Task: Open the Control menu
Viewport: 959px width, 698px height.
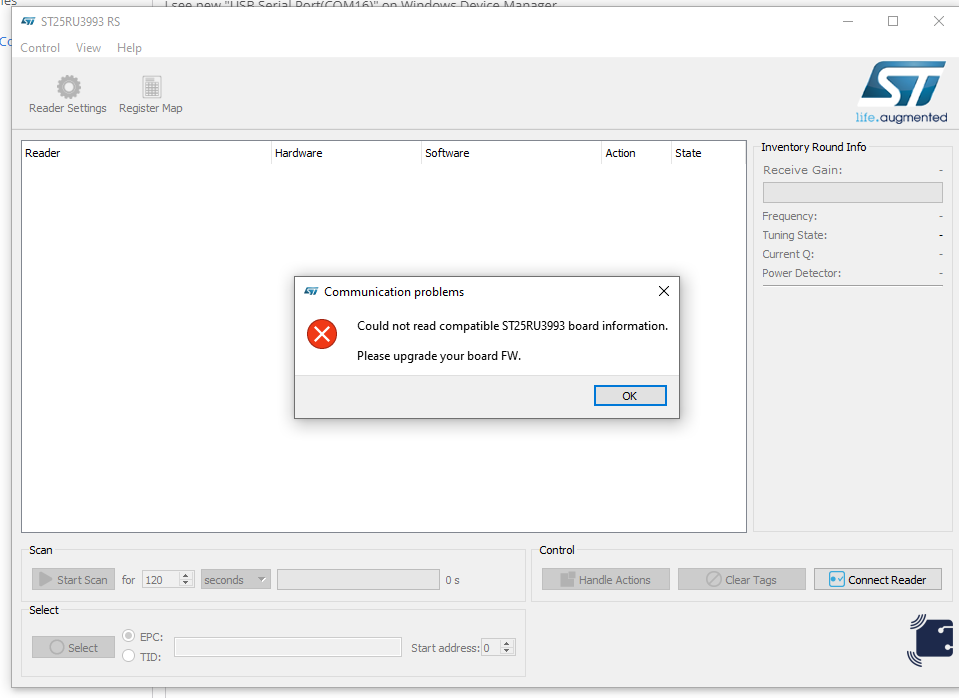Action: pos(40,48)
